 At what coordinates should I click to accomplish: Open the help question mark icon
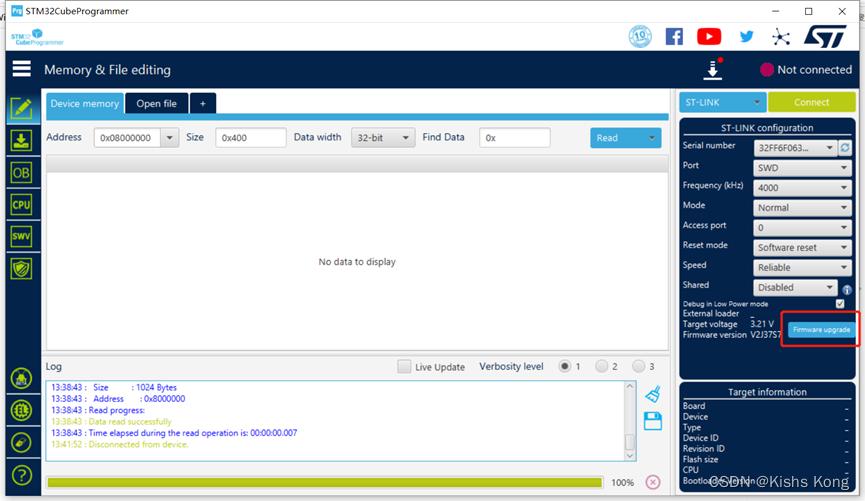click(x=22, y=475)
